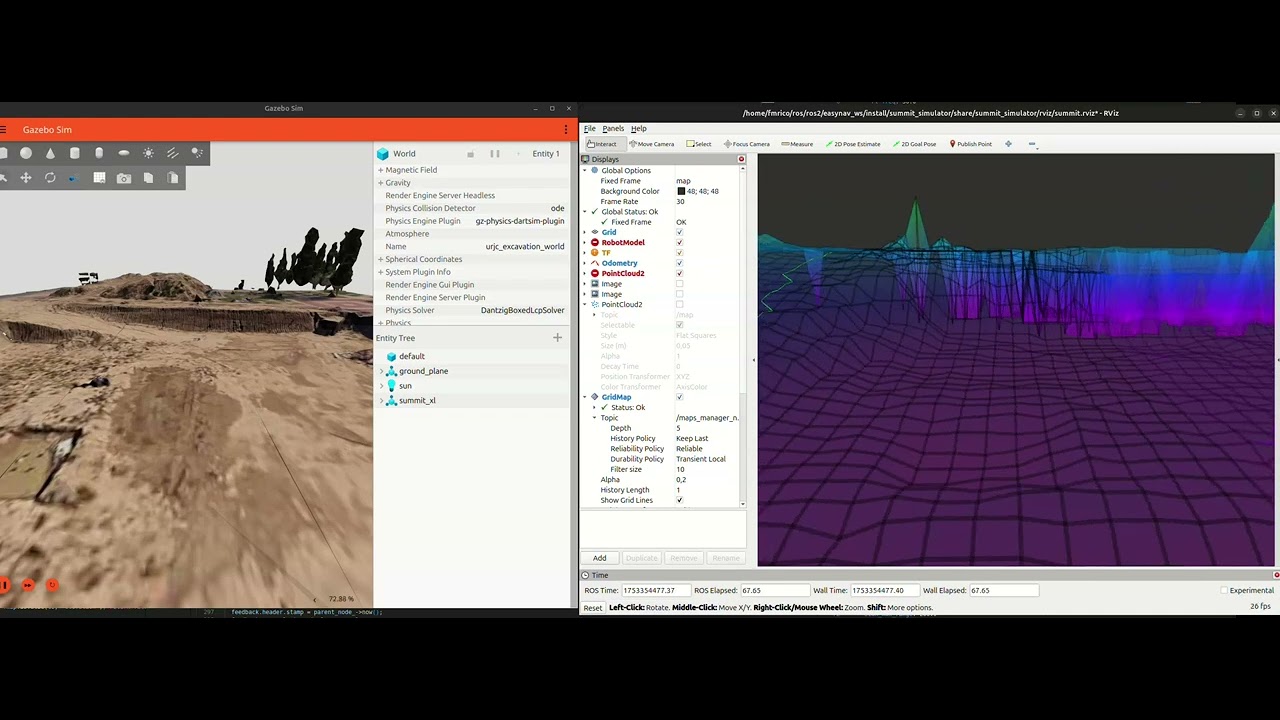
Task: Toggle the Odometry display checkbox
Action: click(680, 263)
